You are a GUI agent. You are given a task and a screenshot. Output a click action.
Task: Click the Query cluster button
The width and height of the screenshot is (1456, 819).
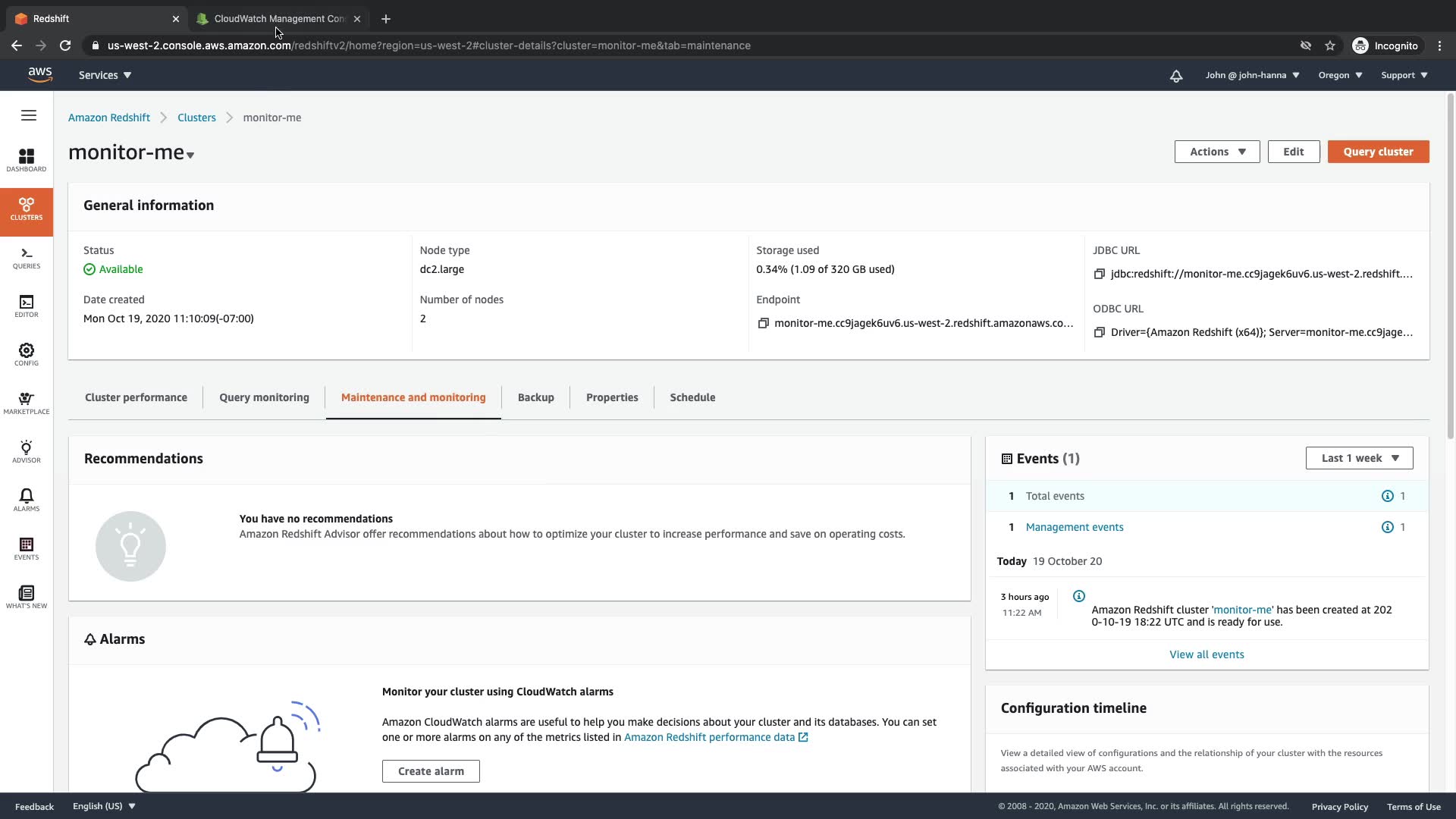click(x=1378, y=152)
